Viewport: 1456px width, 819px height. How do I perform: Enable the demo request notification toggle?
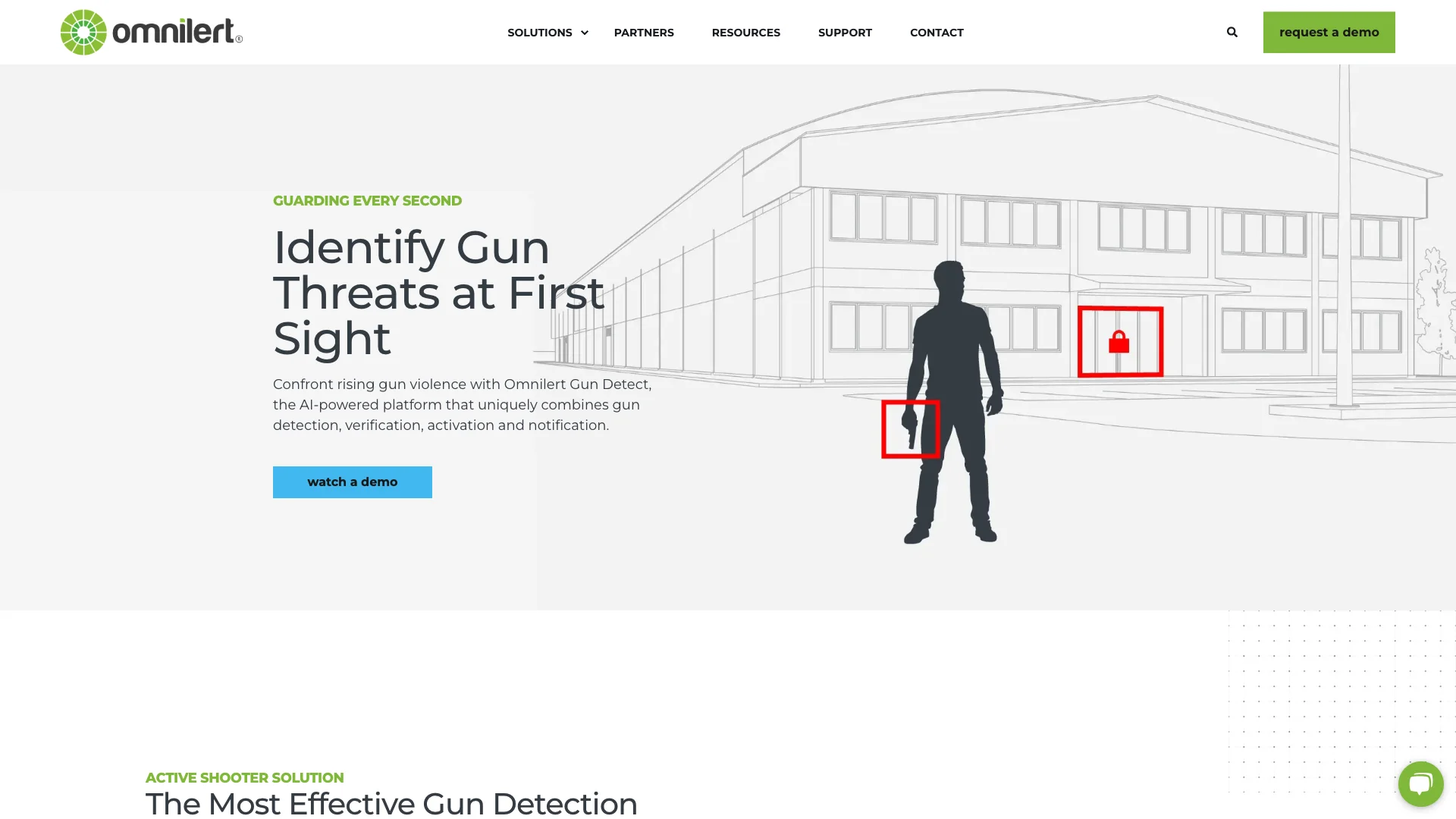(x=1329, y=32)
